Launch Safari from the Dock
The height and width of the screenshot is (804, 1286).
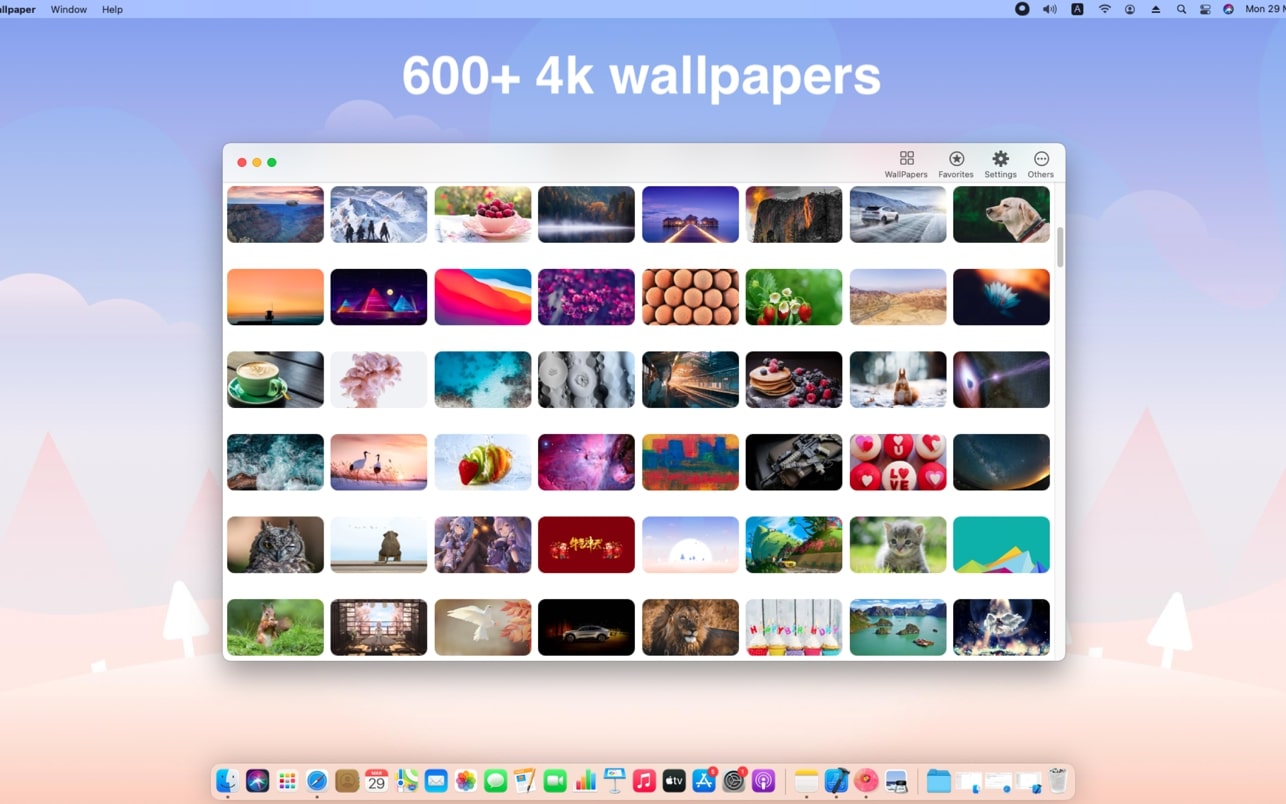click(317, 780)
